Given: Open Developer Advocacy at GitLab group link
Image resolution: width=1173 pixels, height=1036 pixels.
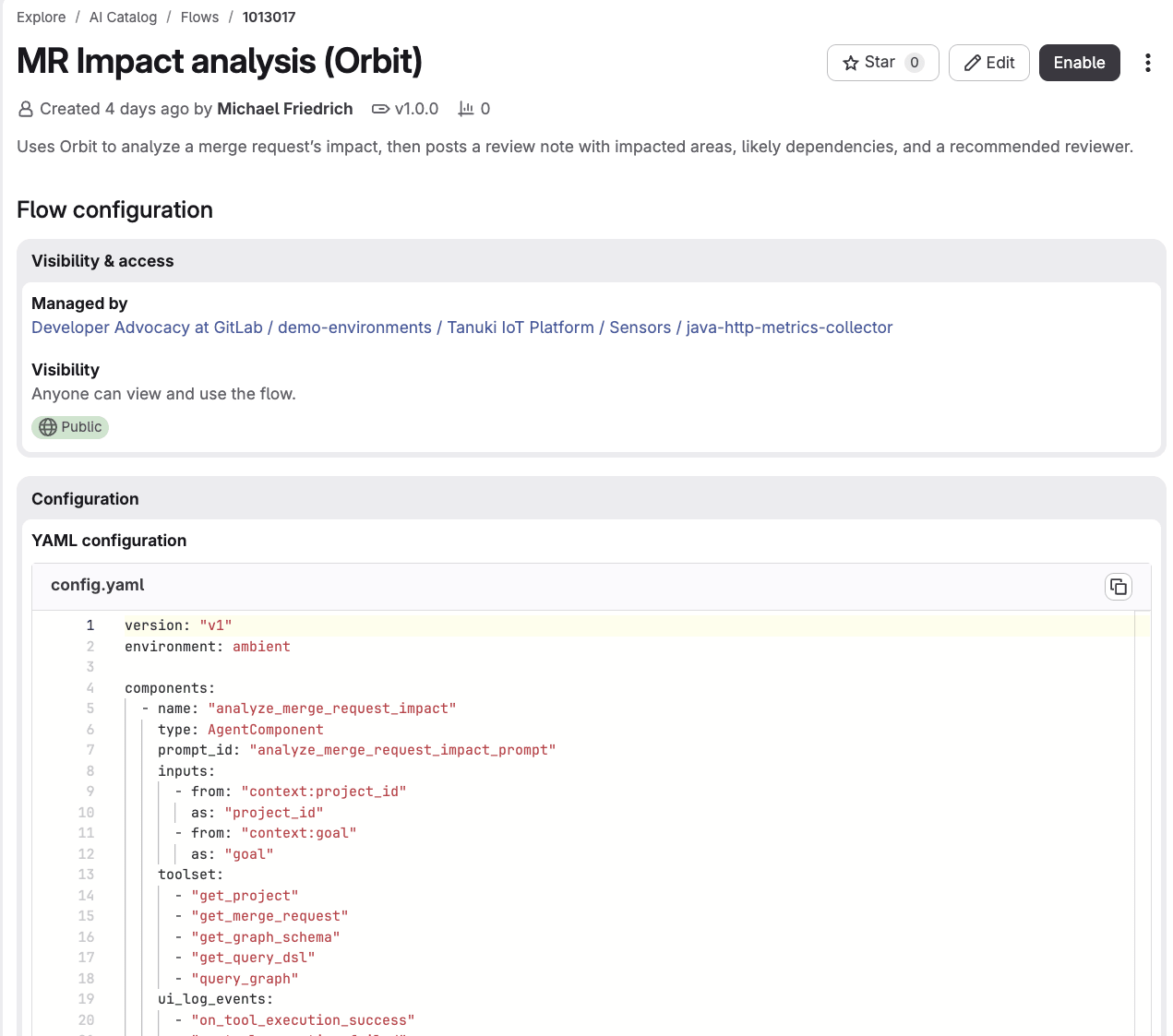Looking at the screenshot, I should coord(147,327).
